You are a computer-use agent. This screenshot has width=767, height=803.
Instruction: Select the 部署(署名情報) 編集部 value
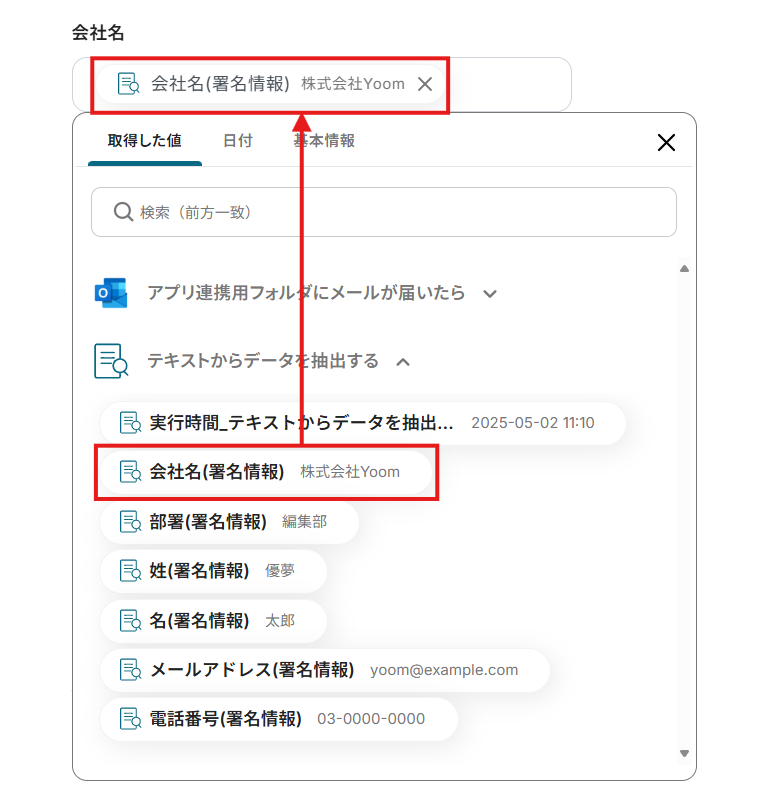(229, 522)
